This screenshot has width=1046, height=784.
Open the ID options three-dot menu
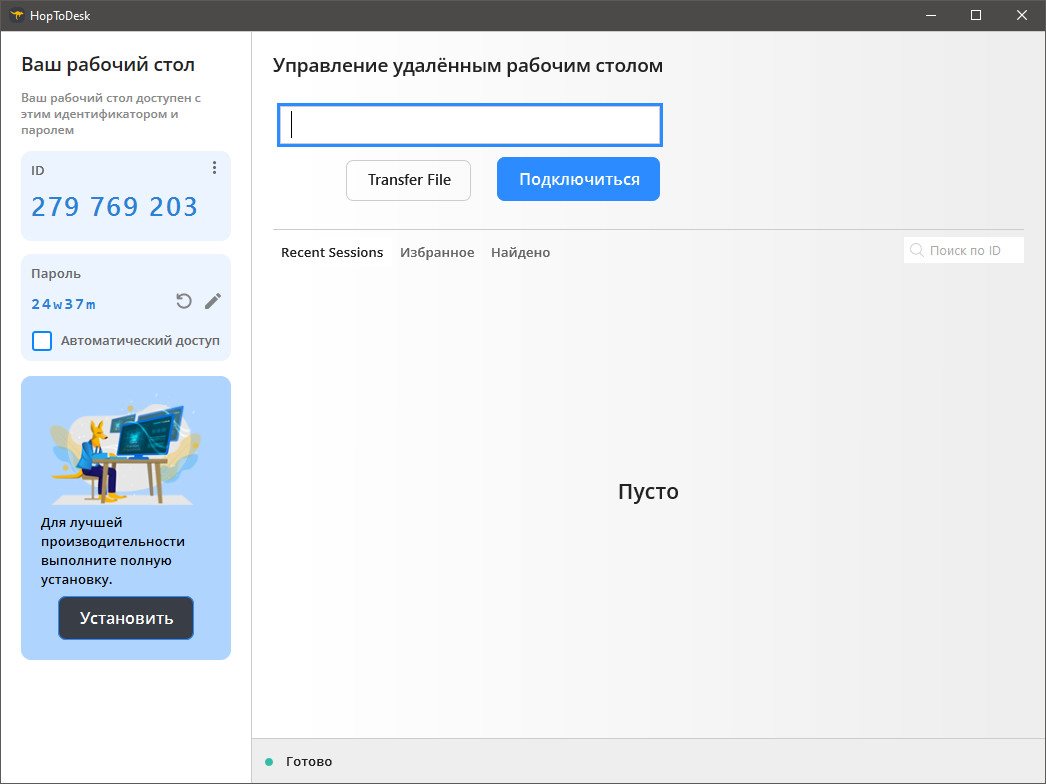pos(214,167)
